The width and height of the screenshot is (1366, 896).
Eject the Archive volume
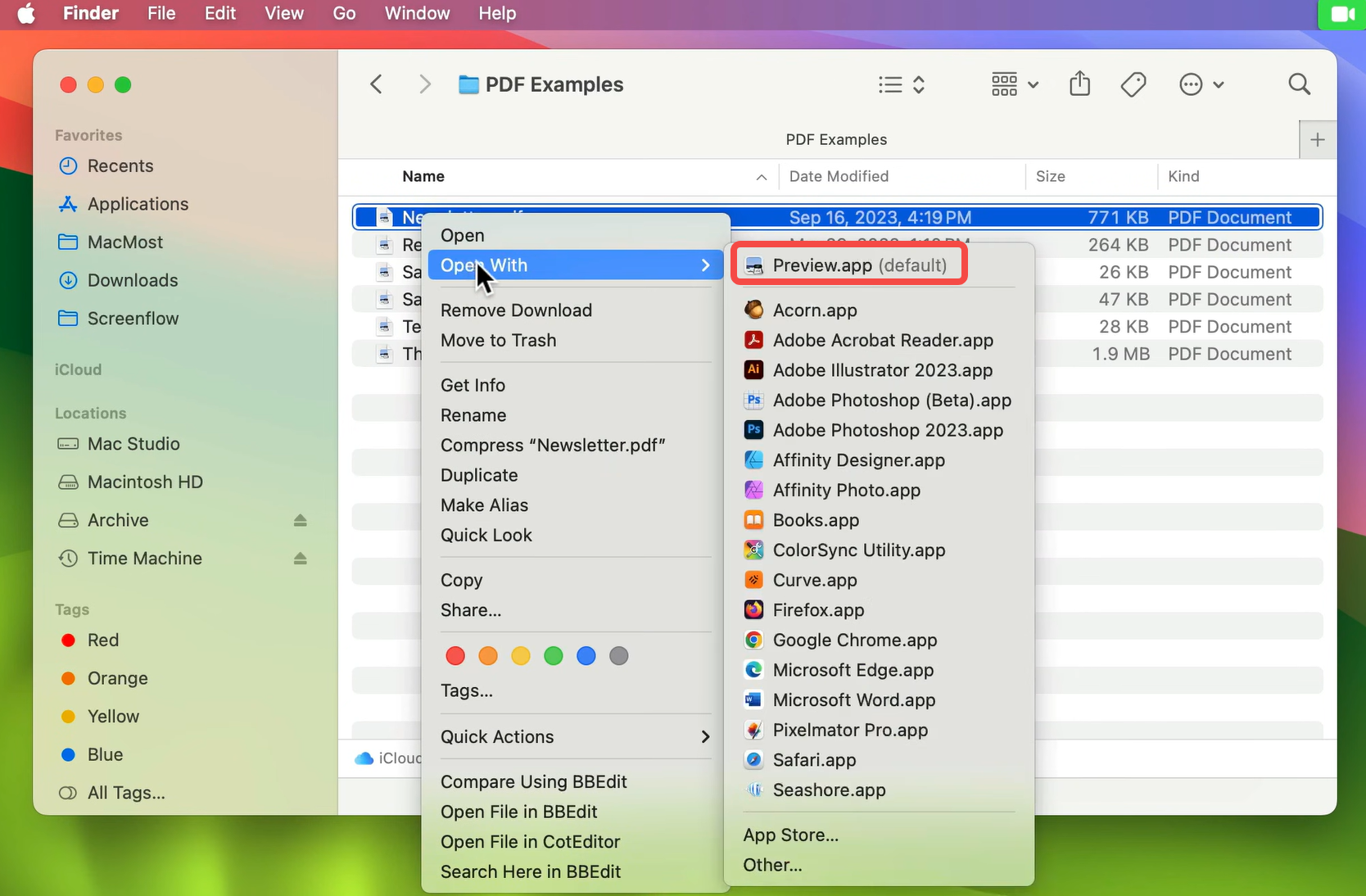click(301, 520)
